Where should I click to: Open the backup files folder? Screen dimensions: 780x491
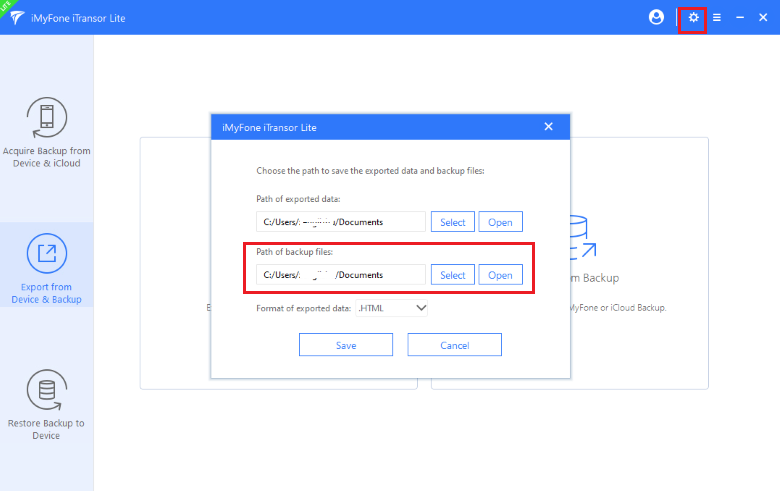point(500,275)
